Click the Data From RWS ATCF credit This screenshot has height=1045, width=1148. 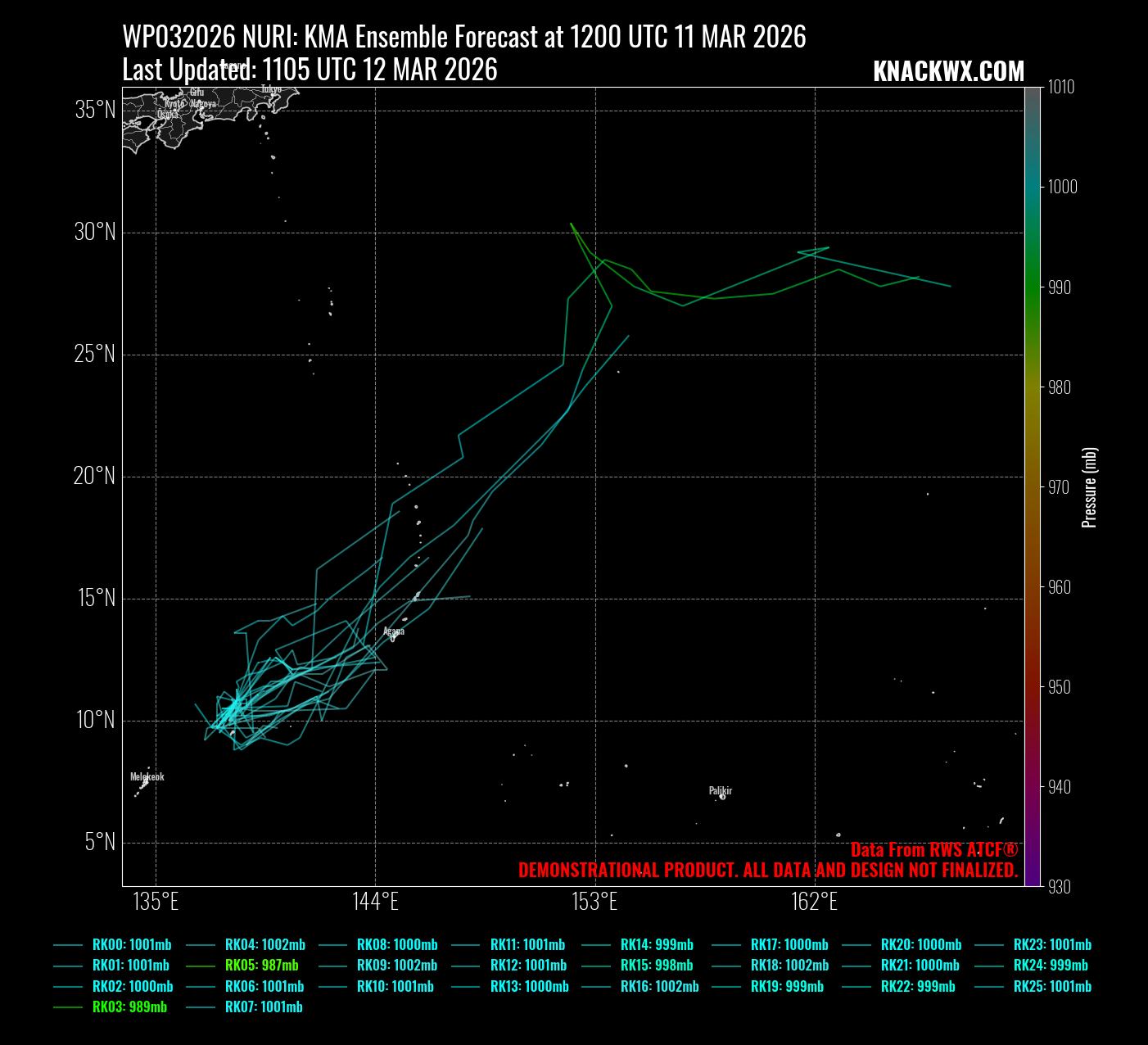click(933, 850)
